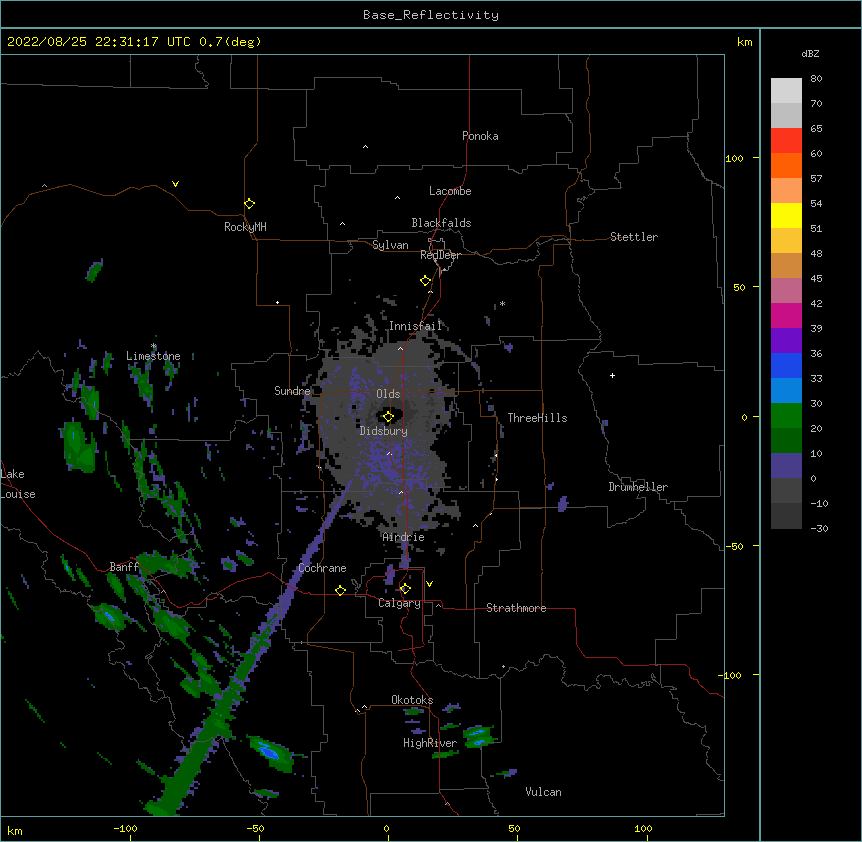The height and width of the screenshot is (842, 862).
Task: Click the Olds town label
Action: pyautogui.click(x=388, y=394)
